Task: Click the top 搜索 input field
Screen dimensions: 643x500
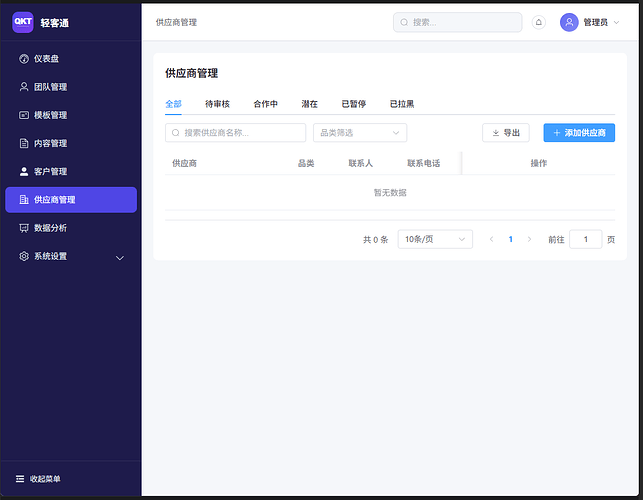Action: 457,22
